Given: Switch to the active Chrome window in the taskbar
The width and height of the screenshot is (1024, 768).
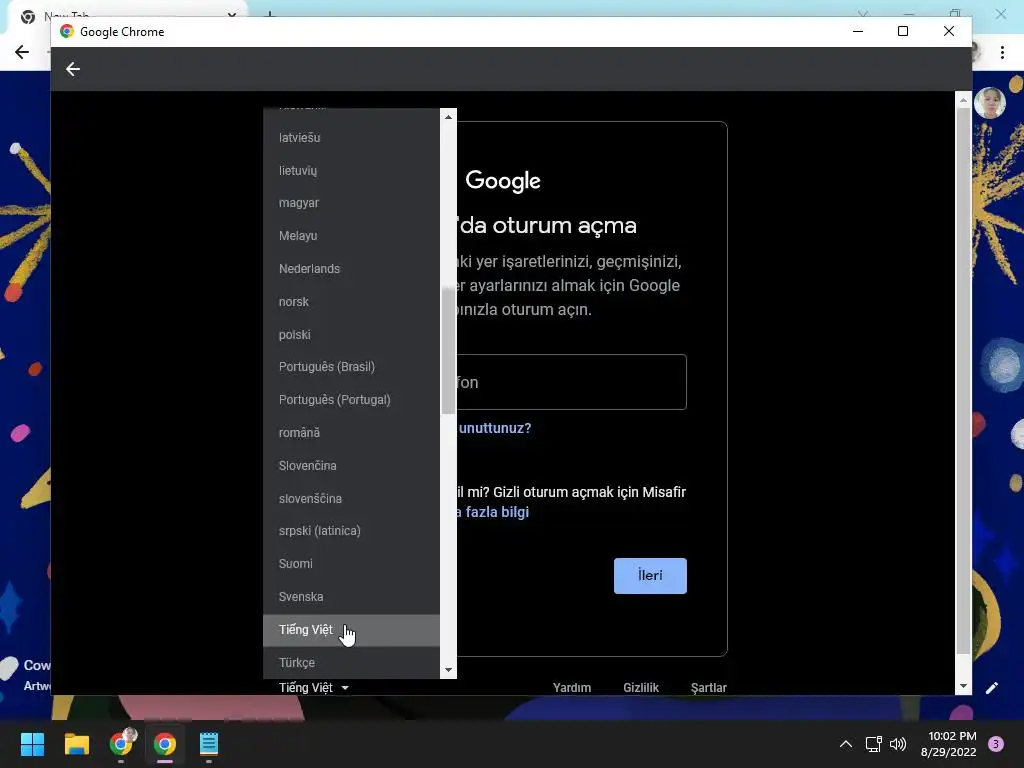Looking at the screenshot, I should [x=165, y=744].
